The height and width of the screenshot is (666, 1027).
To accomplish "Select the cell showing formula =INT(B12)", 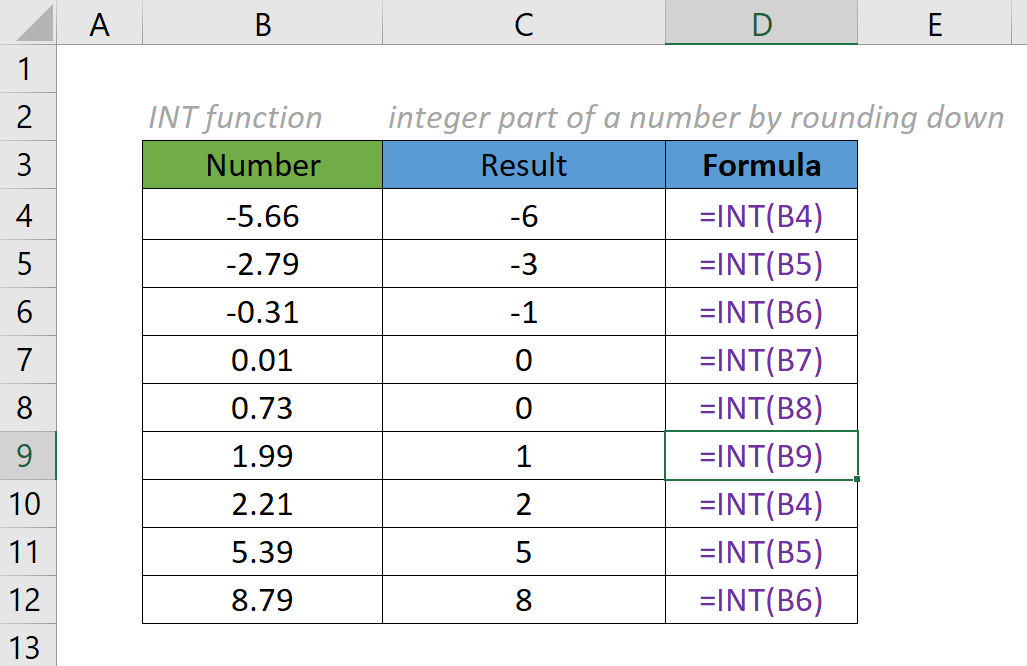I will point(762,600).
